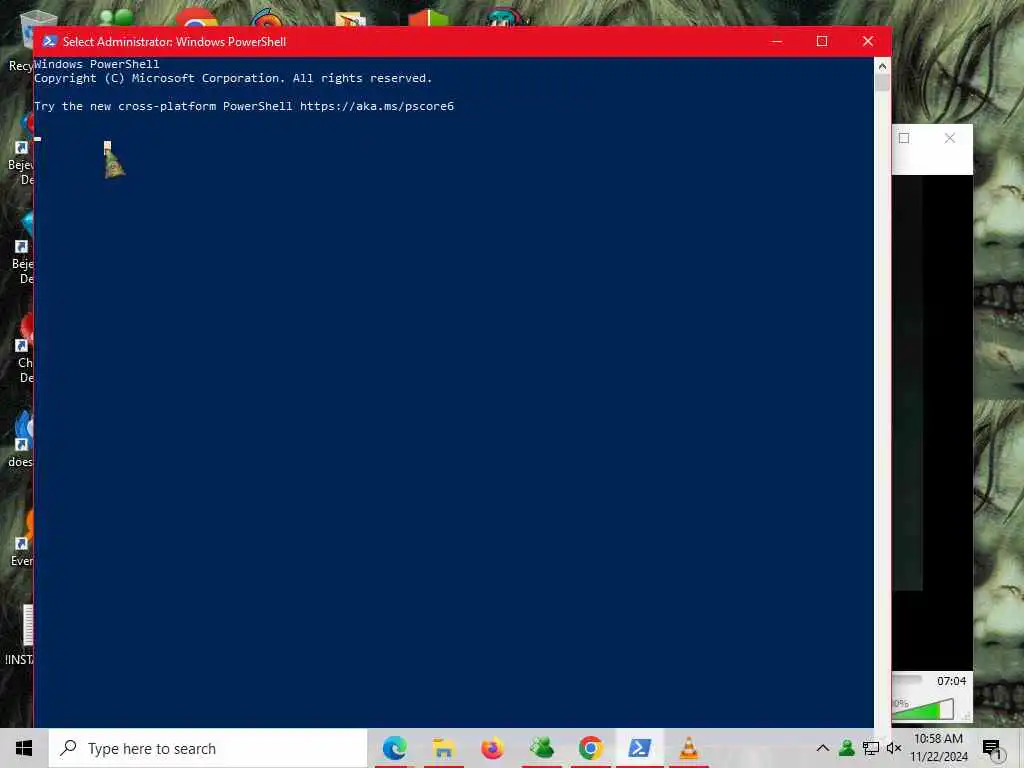Open VLC media player from the taskbar
Image resolution: width=1024 pixels, height=768 pixels.
click(688, 748)
